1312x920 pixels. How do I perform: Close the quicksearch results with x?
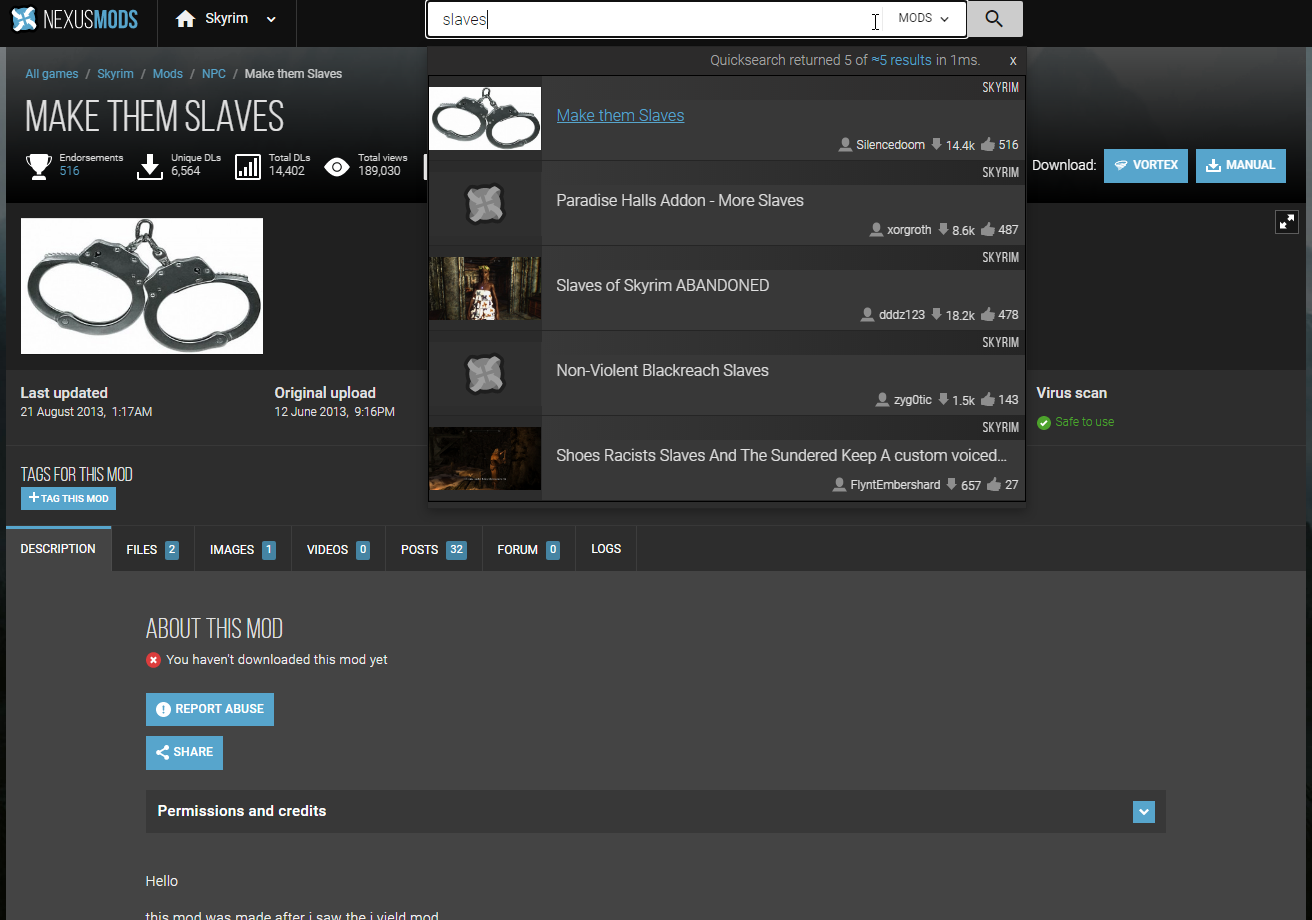click(x=1013, y=60)
